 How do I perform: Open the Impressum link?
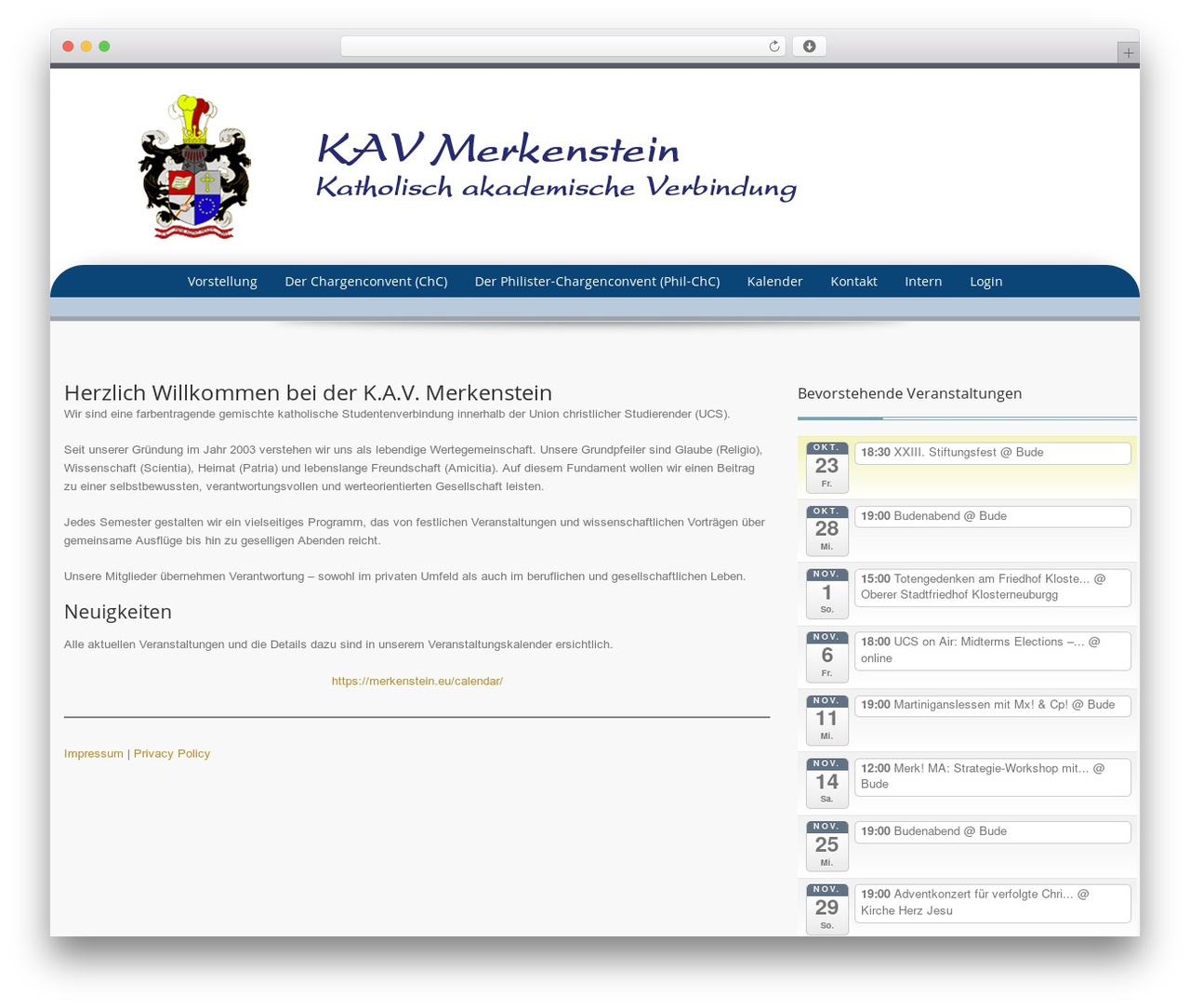point(93,753)
